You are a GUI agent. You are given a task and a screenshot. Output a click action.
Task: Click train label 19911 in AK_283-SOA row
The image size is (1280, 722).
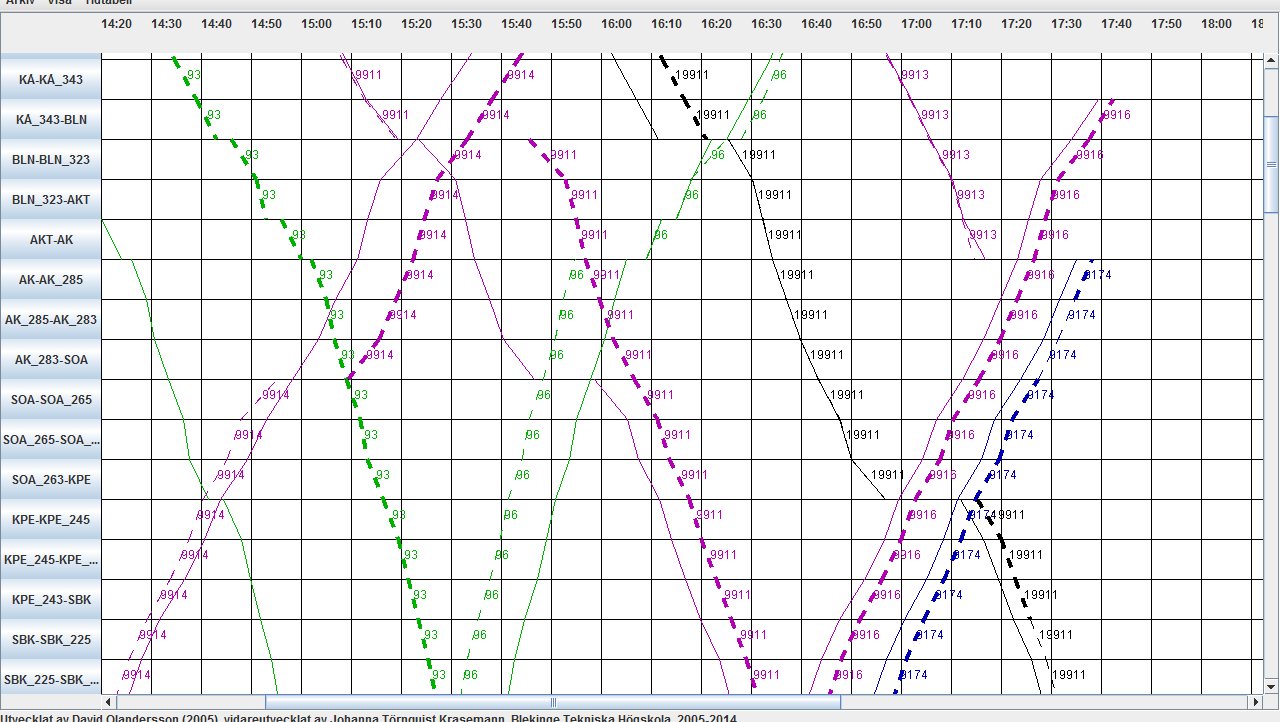(x=827, y=355)
